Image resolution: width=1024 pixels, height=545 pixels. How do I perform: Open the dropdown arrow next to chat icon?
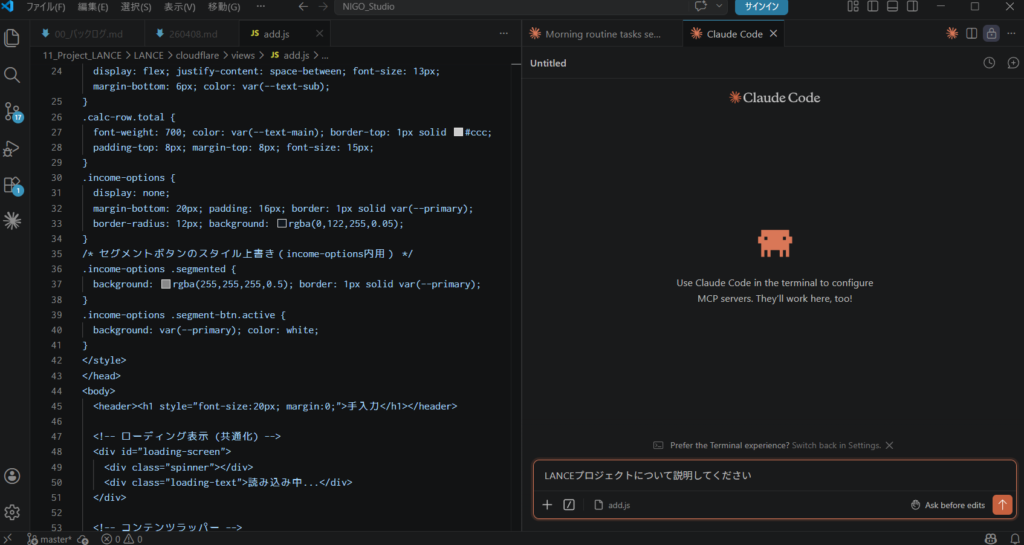tap(719, 7)
